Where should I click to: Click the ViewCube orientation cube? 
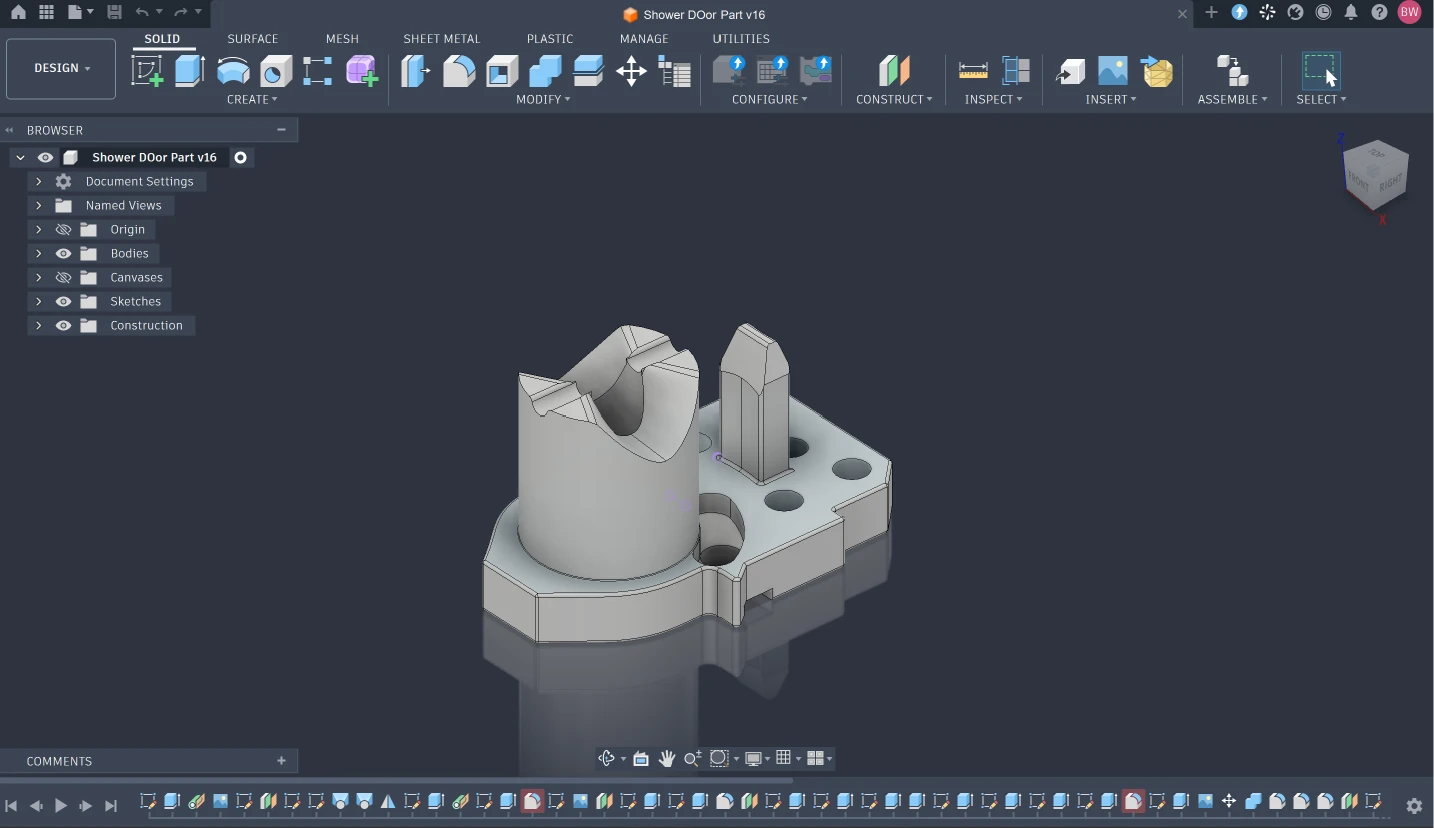(1376, 176)
